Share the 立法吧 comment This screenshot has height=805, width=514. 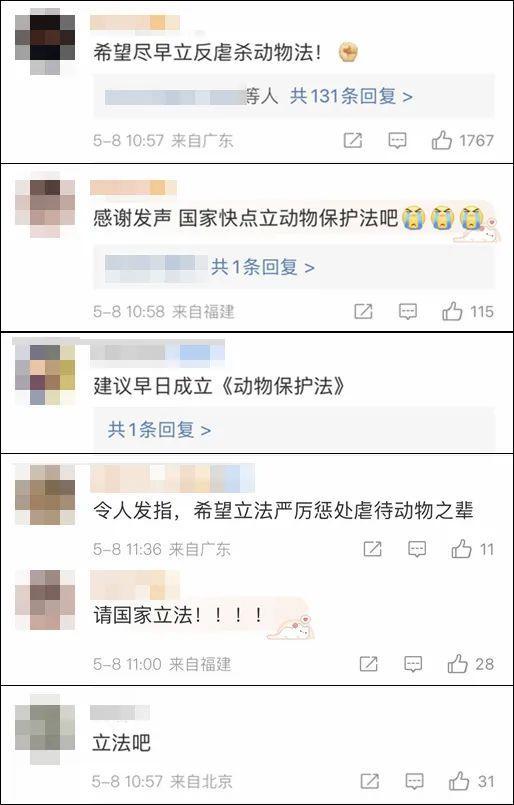(370, 781)
